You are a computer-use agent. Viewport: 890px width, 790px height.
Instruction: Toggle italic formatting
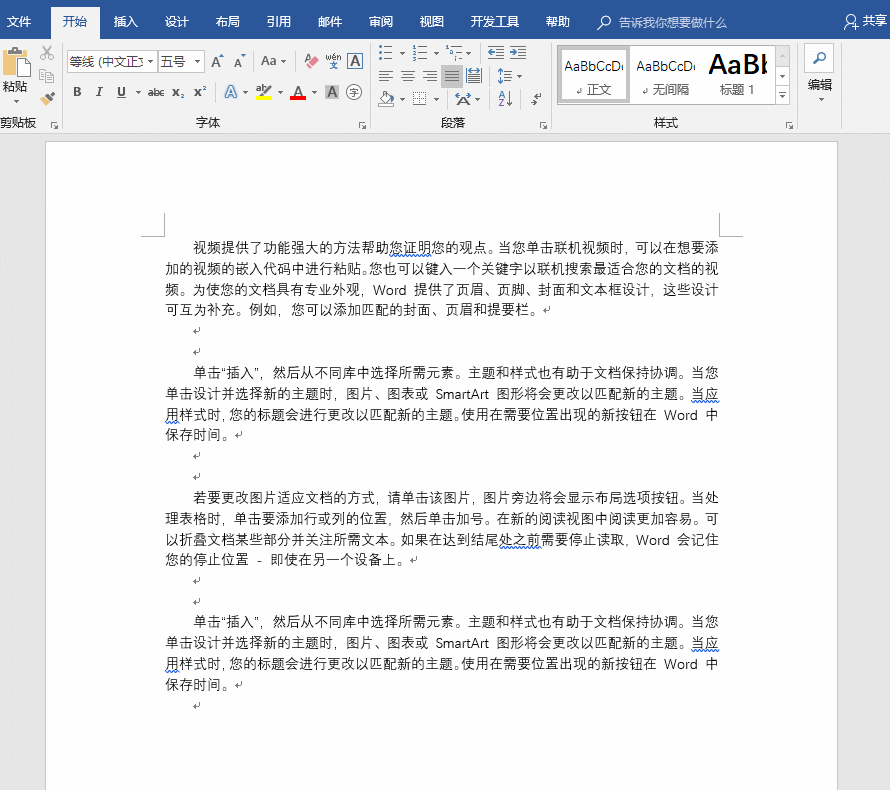99,91
